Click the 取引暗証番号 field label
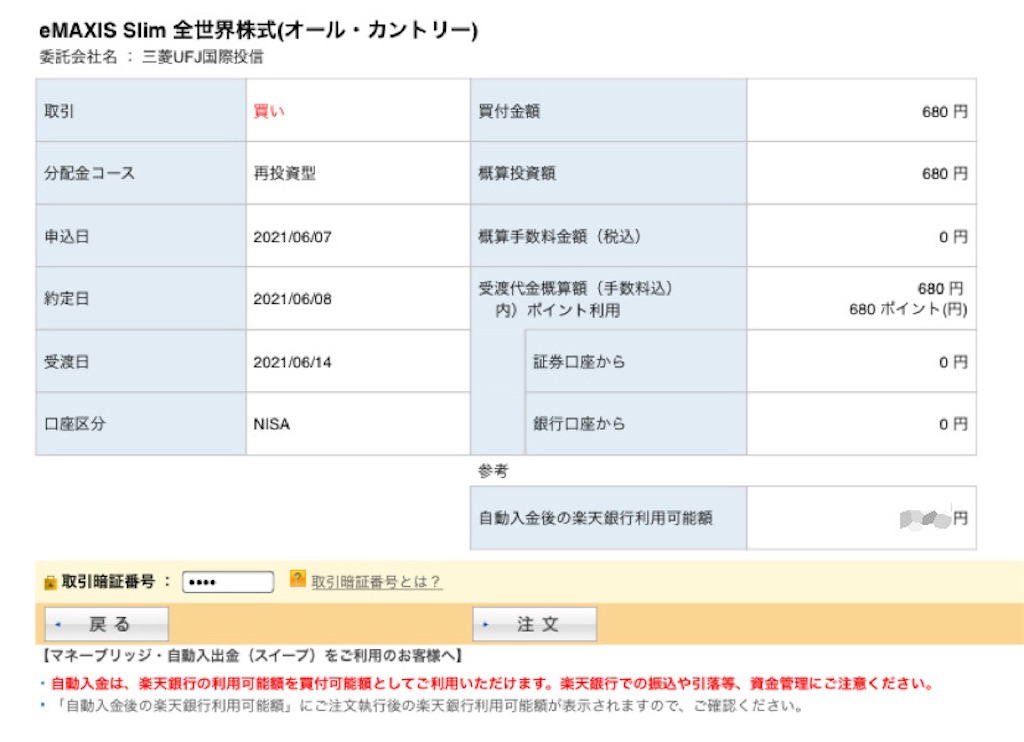Image resolution: width=1024 pixels, height=742 pixels. pyautogui.click(x=108, y=582)
